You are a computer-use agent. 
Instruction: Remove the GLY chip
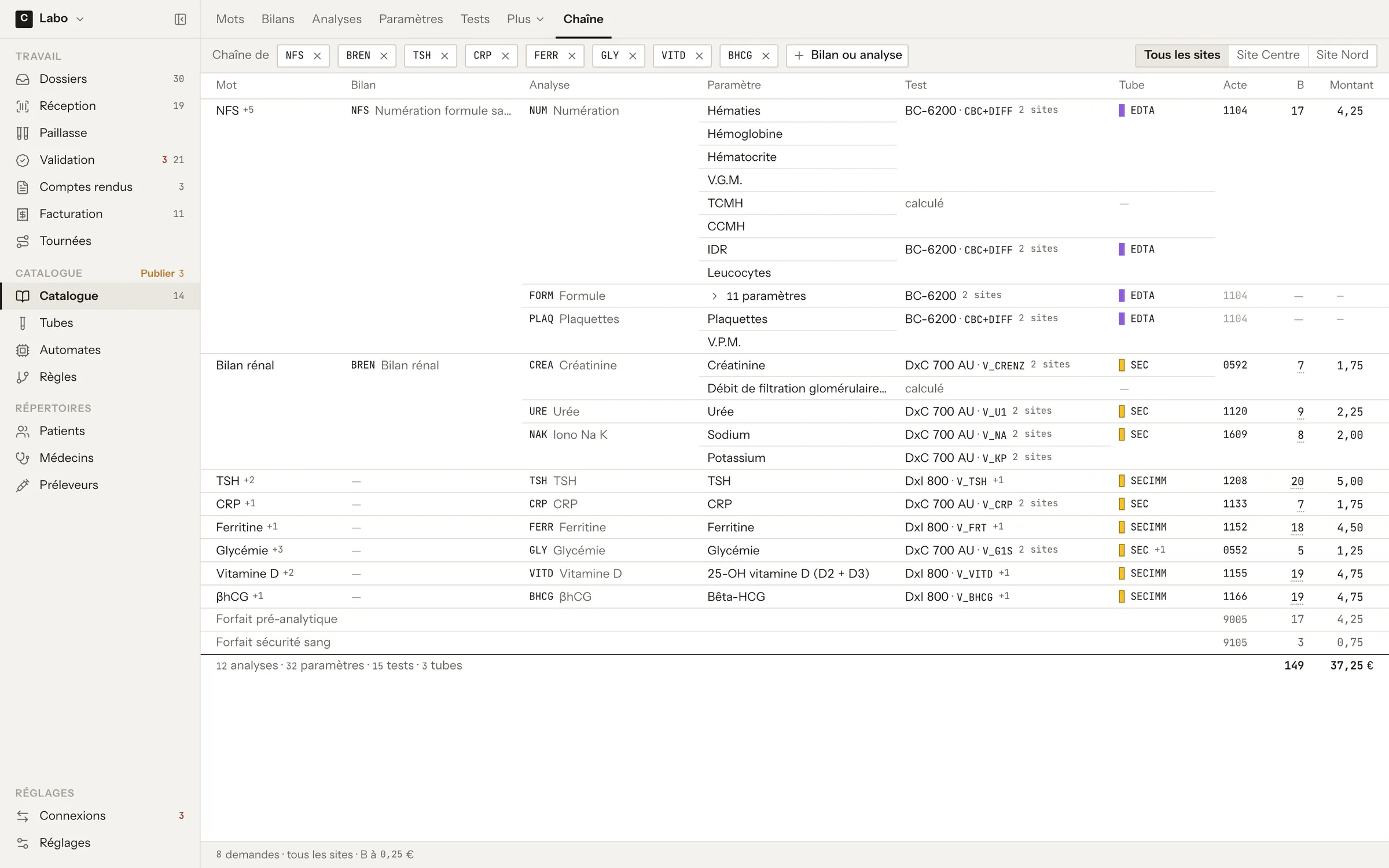coord(633,56)
